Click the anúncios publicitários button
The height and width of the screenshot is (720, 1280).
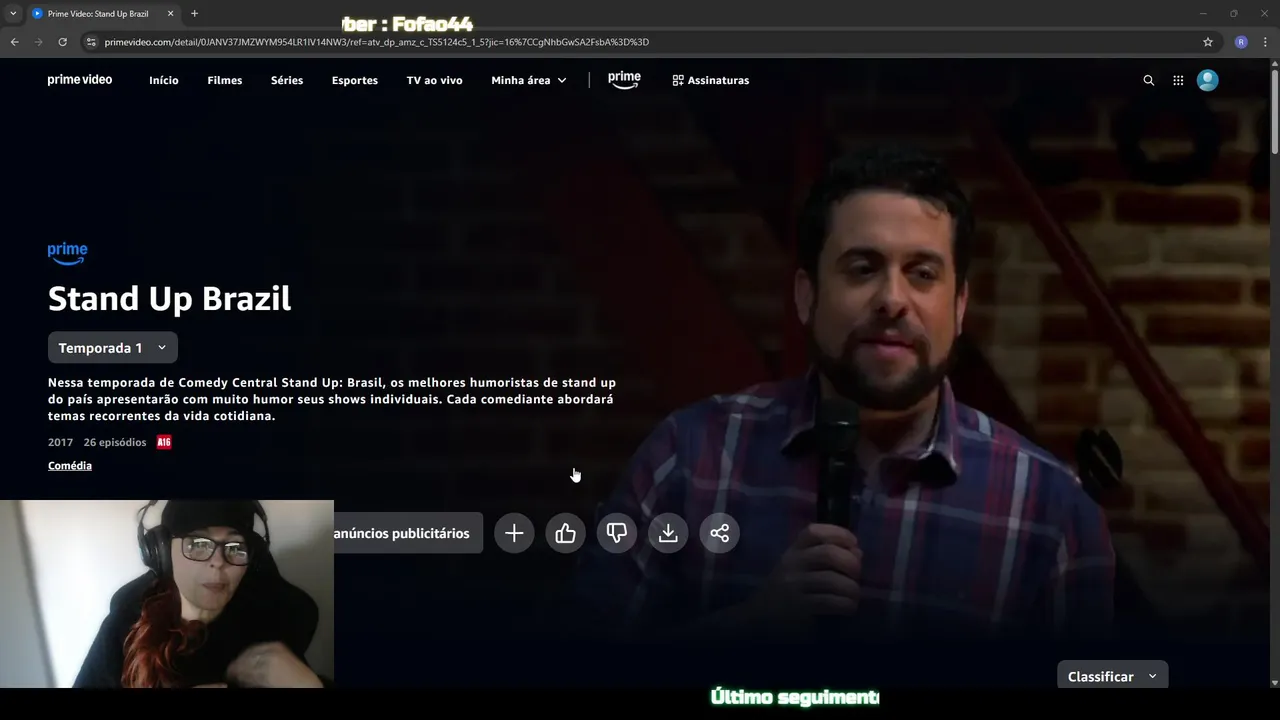point(408,533)
